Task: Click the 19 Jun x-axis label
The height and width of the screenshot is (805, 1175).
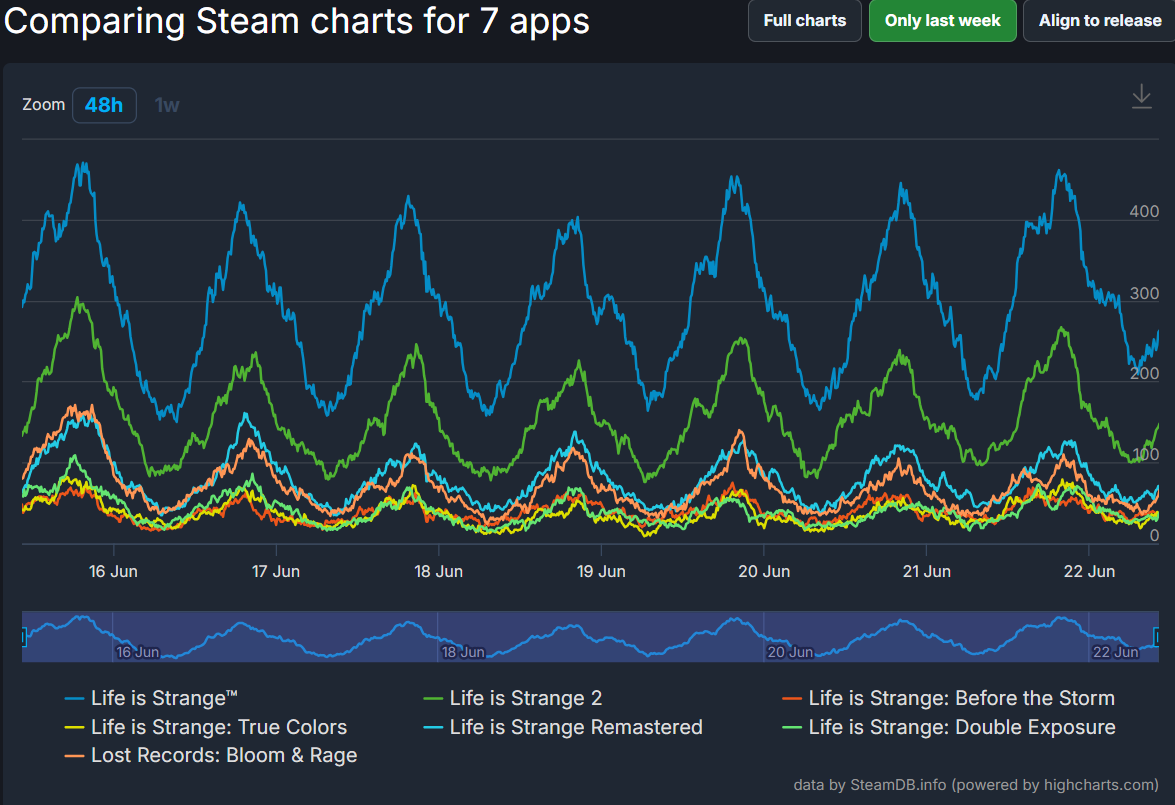Action: point(601,571)
